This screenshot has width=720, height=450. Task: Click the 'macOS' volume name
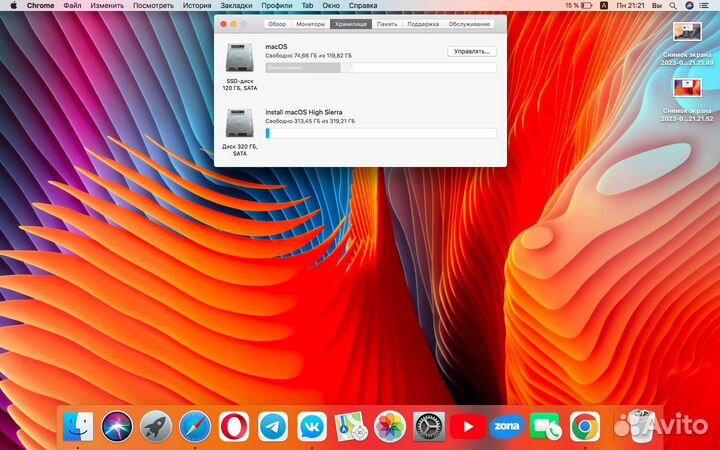click(276, 47)
